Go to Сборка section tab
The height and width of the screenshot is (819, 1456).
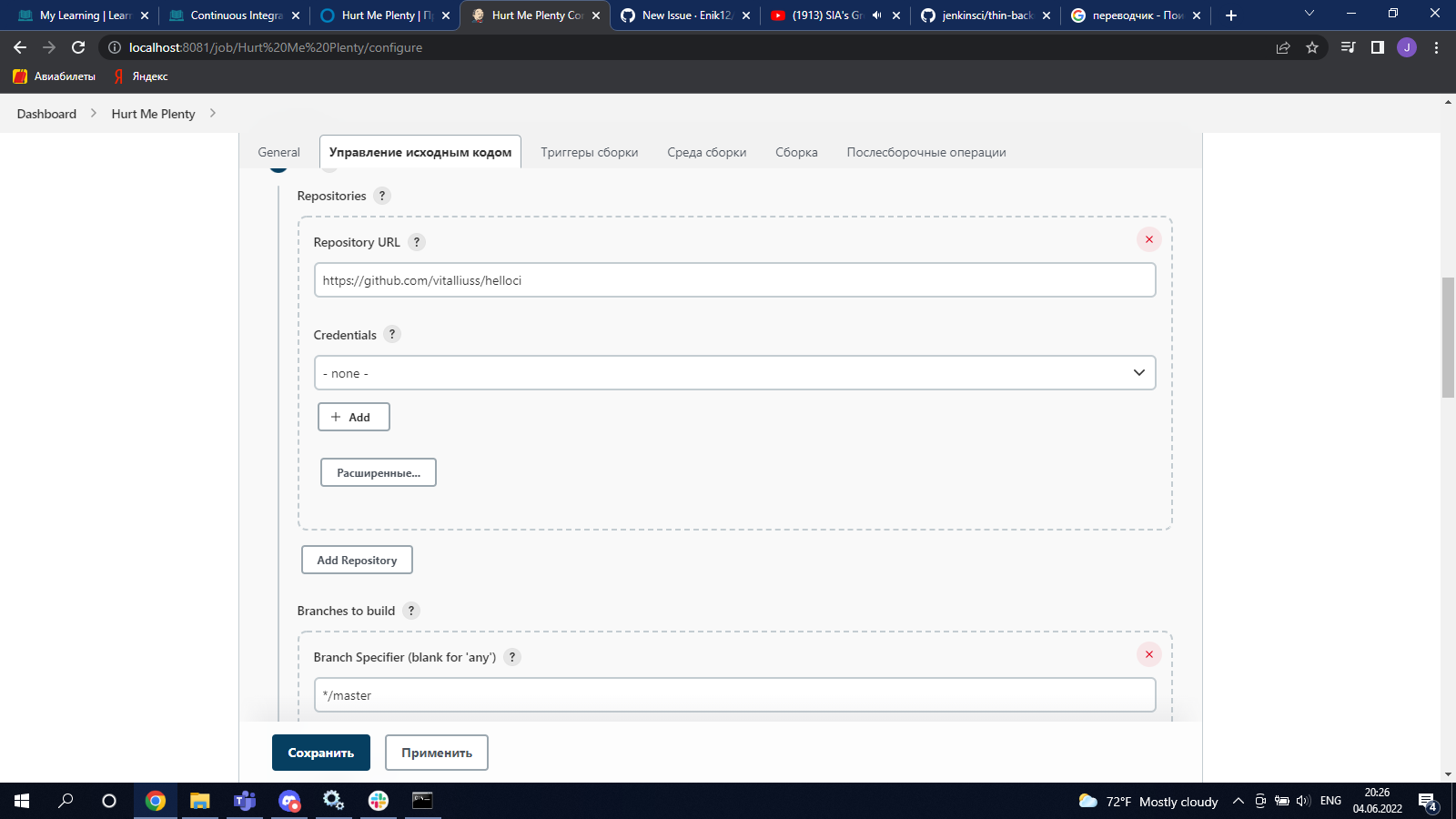[x=796, y=152]
